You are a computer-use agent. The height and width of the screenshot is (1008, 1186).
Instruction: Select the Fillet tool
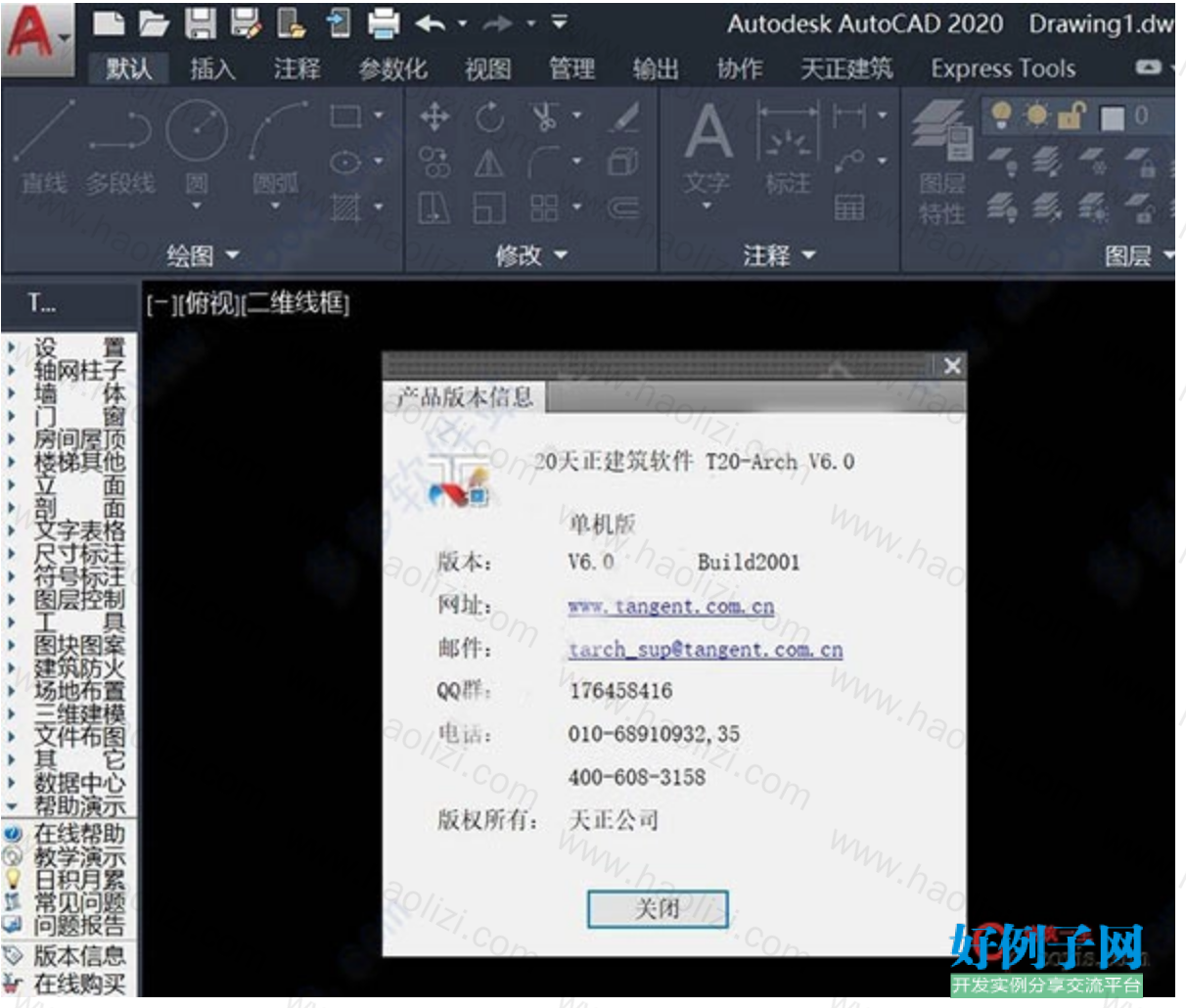544,162
